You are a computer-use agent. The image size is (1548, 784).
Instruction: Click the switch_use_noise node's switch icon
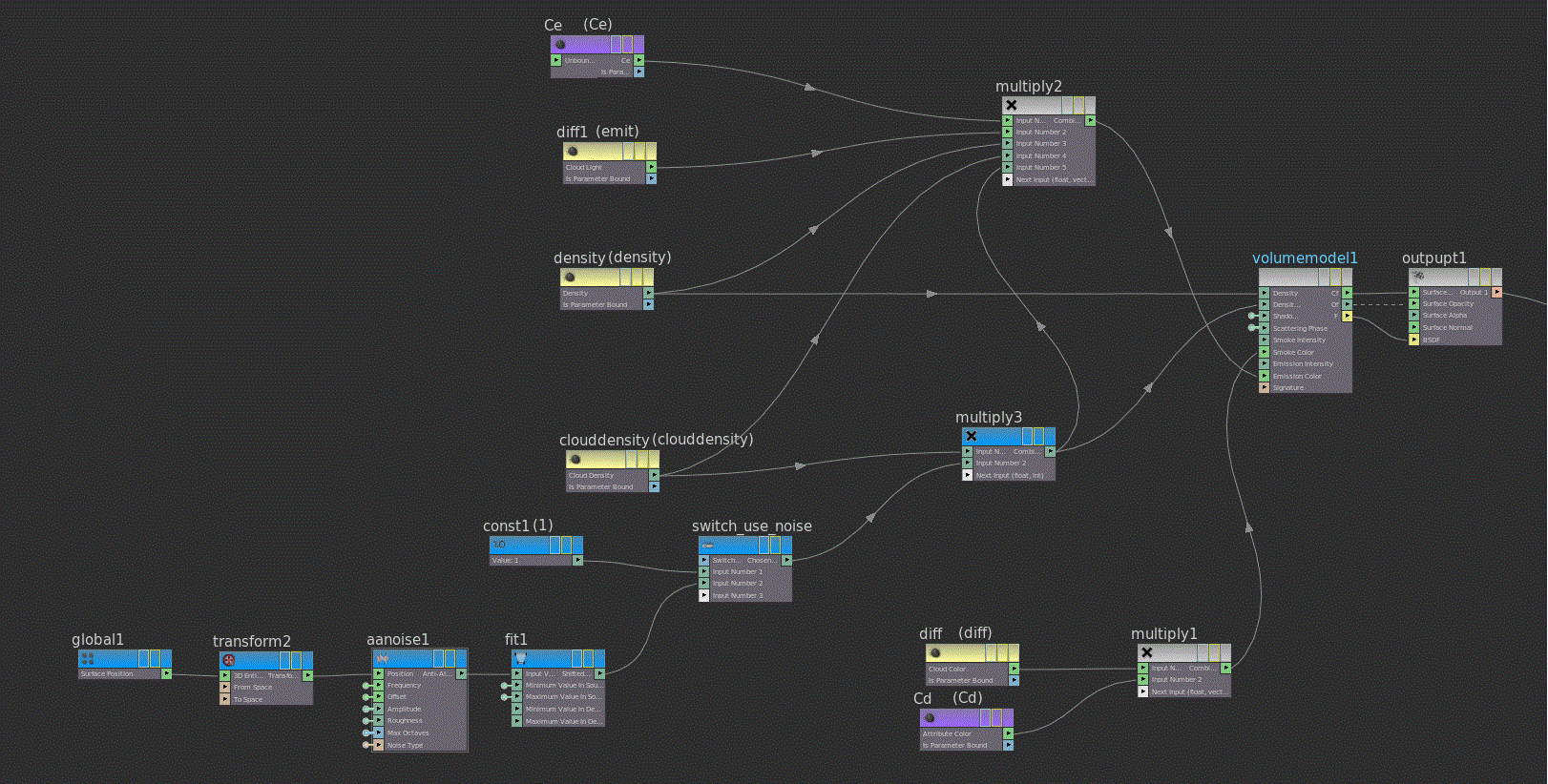pyautogui.click(x=708, y=546)
